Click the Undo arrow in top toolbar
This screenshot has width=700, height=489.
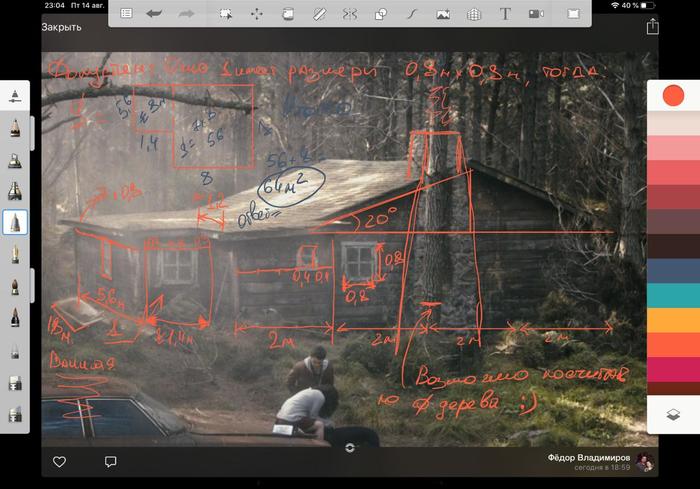[154, 14]
